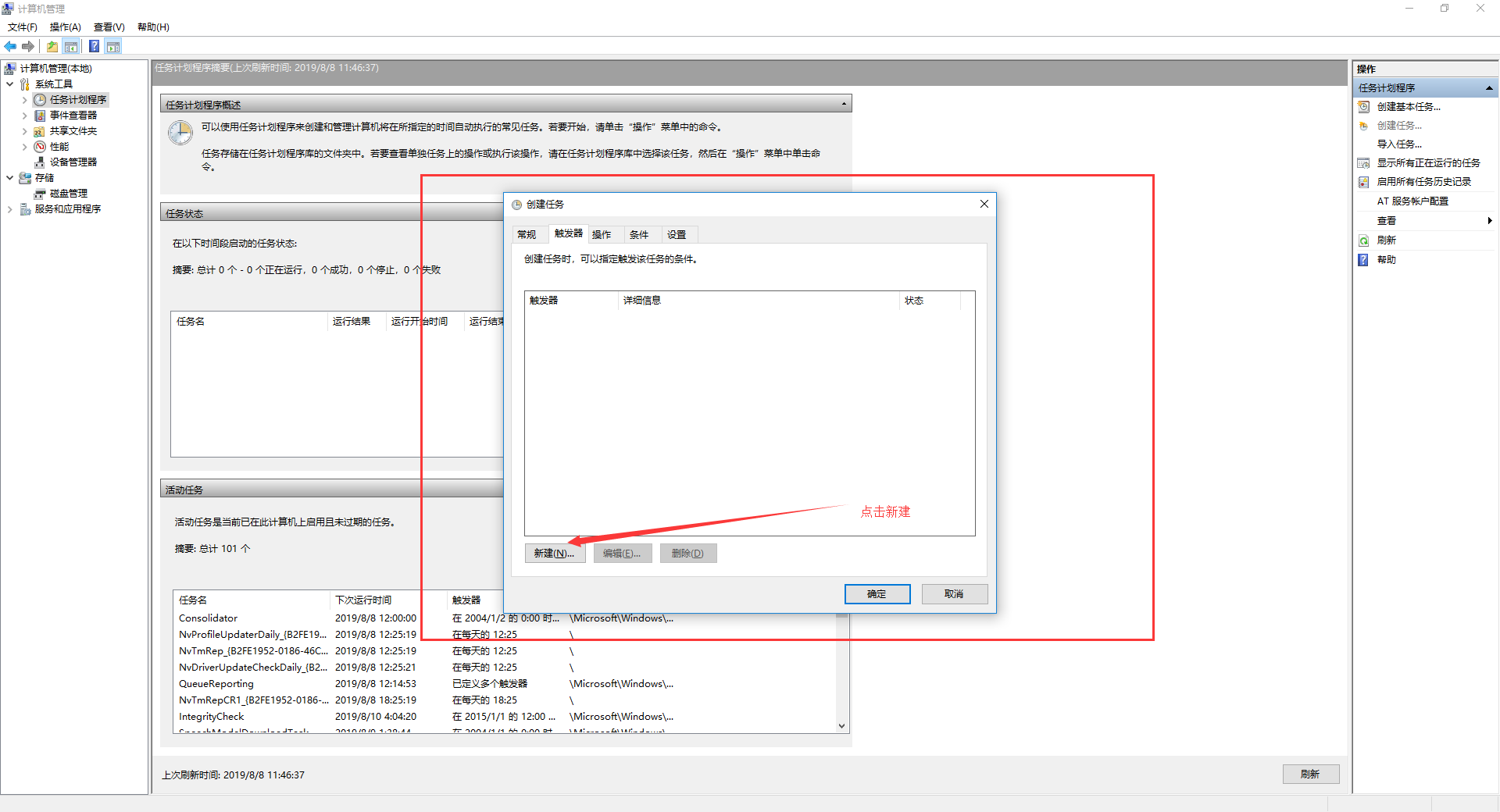
Task: Click the 删除(D) button
Action: tap(687, 554)
